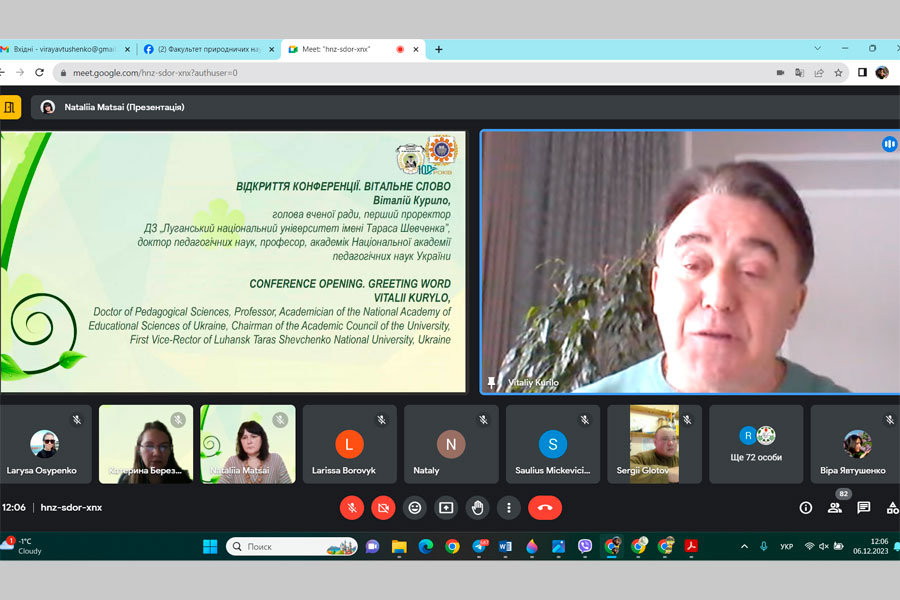The width and height of the screenshot is (900, 600).
Task: Open the activities icon at bottom right
Action: 893,508
